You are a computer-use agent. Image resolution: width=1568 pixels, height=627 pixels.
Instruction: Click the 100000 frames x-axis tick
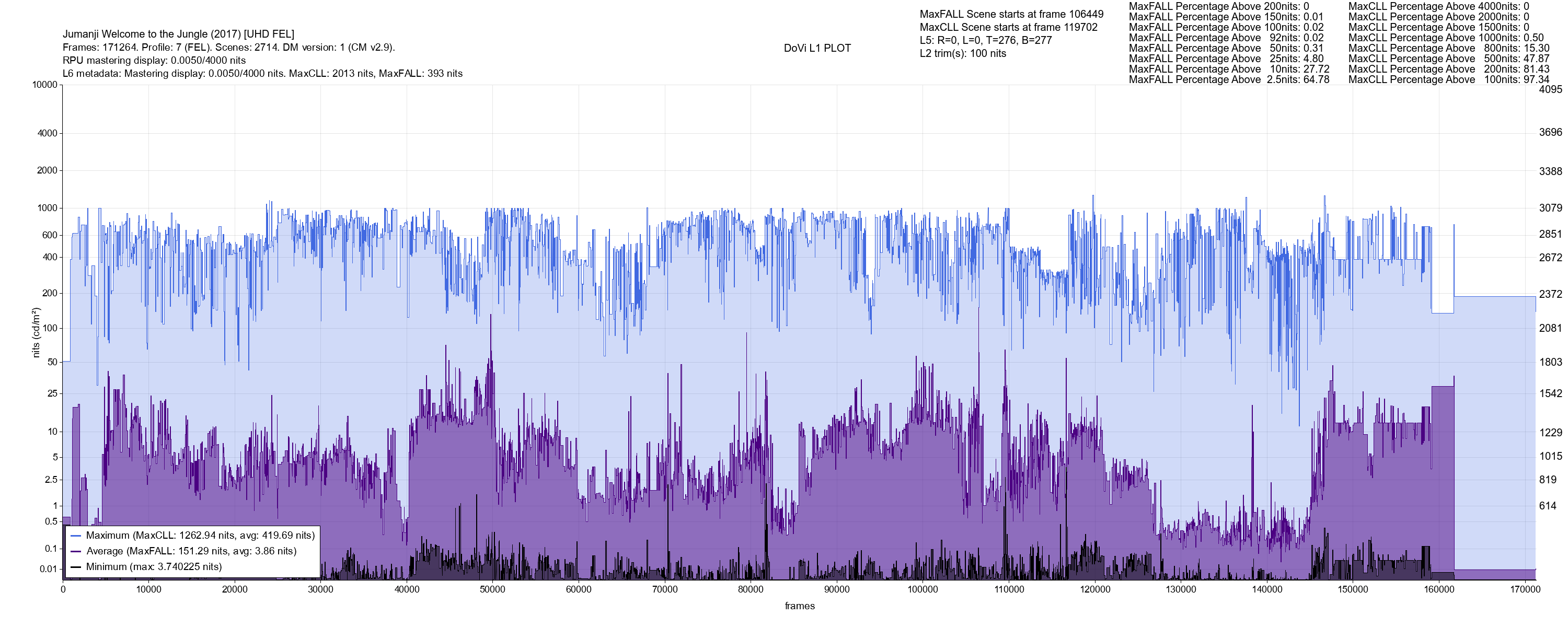click(x=923, y=589)
